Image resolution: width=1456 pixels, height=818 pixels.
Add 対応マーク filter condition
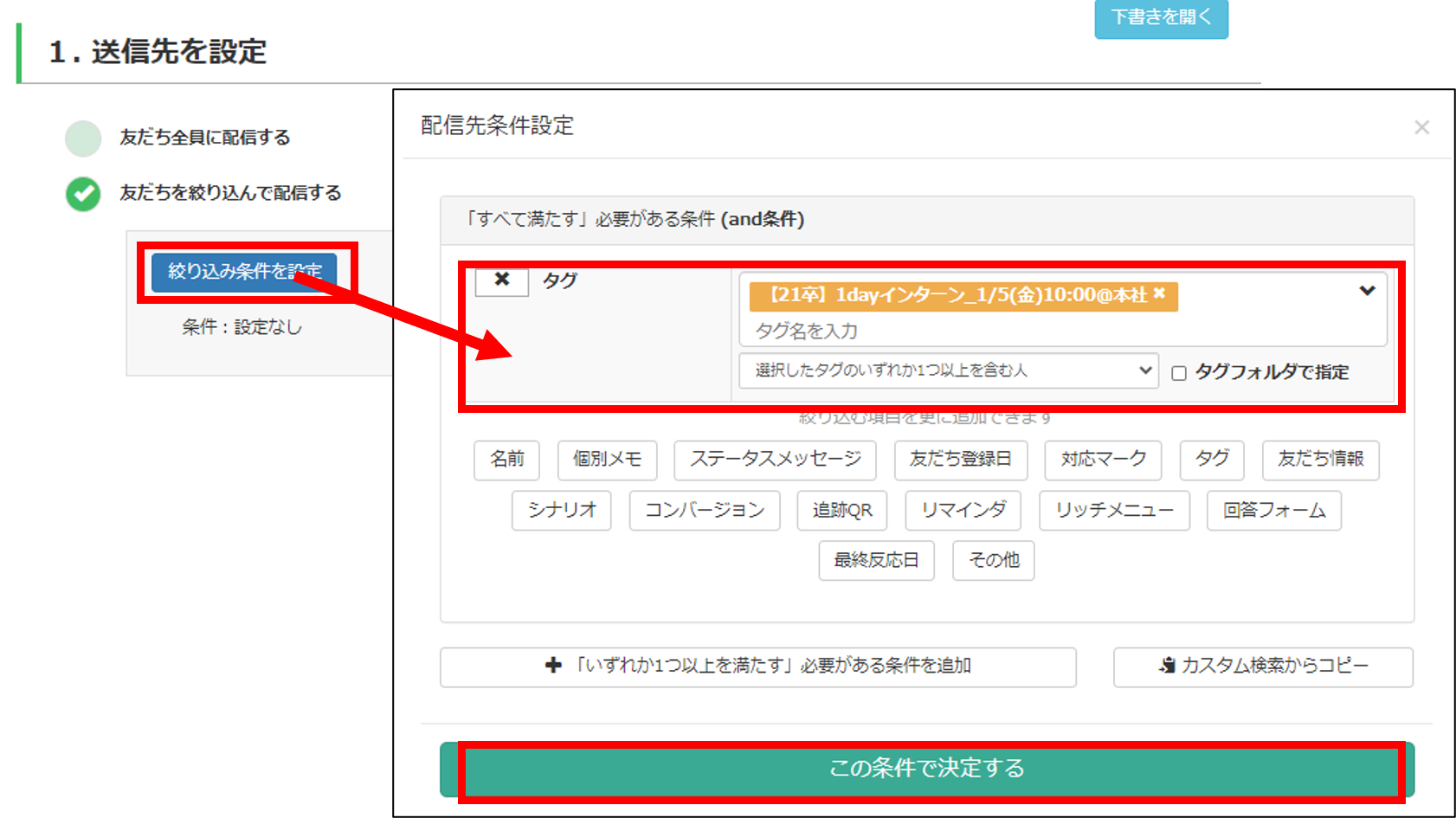(1103, 460)
